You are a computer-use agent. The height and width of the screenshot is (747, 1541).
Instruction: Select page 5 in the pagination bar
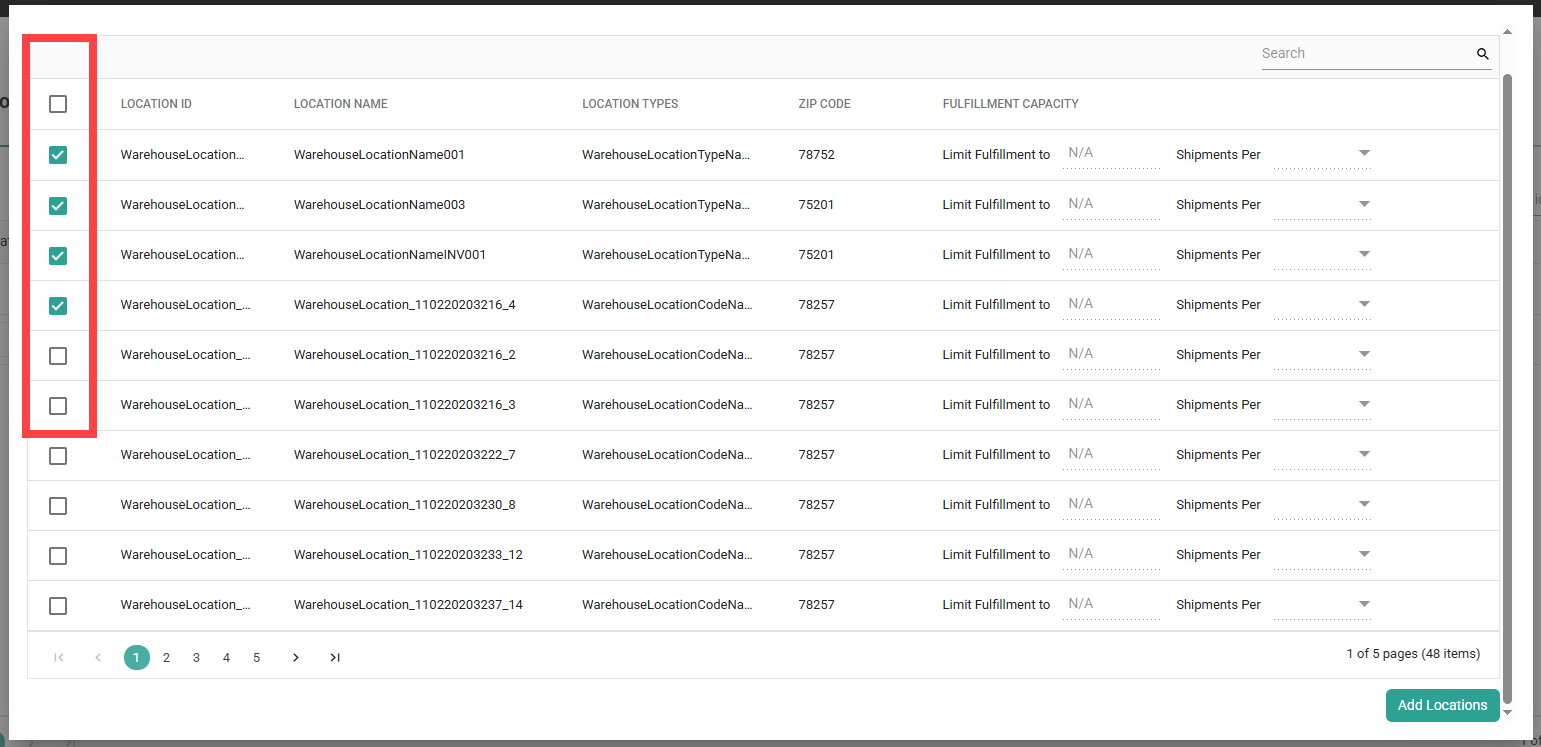tap(256, 657)
